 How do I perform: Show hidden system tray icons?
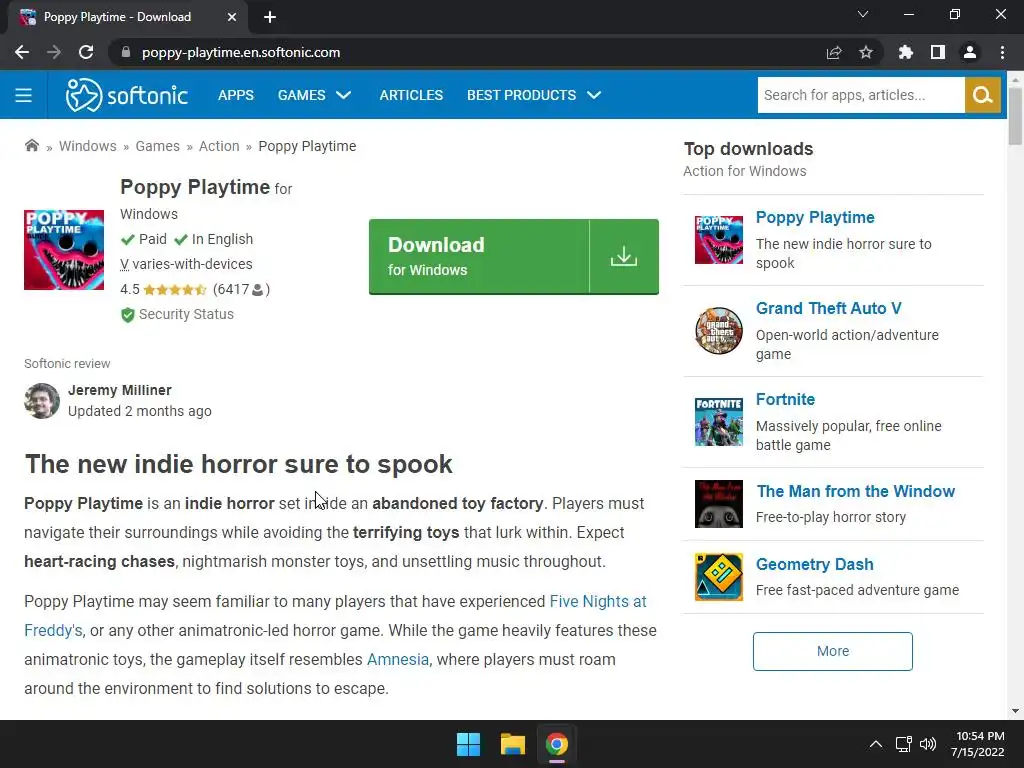click(876, 744)
